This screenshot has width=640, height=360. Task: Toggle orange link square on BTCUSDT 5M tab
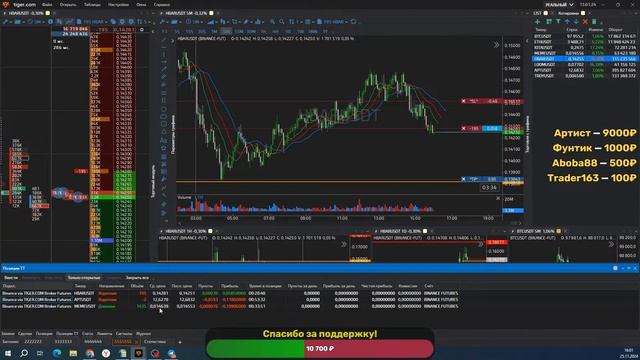pos(558,231)
